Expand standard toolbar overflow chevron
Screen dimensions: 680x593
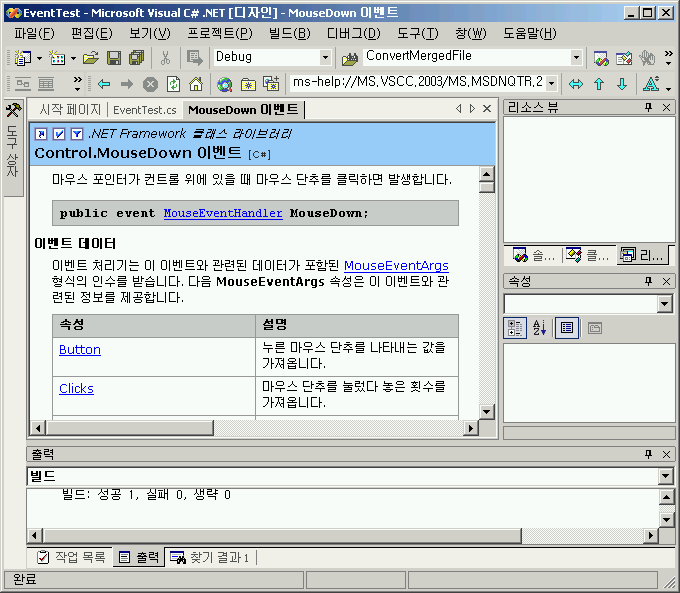[x=668, y=57]
